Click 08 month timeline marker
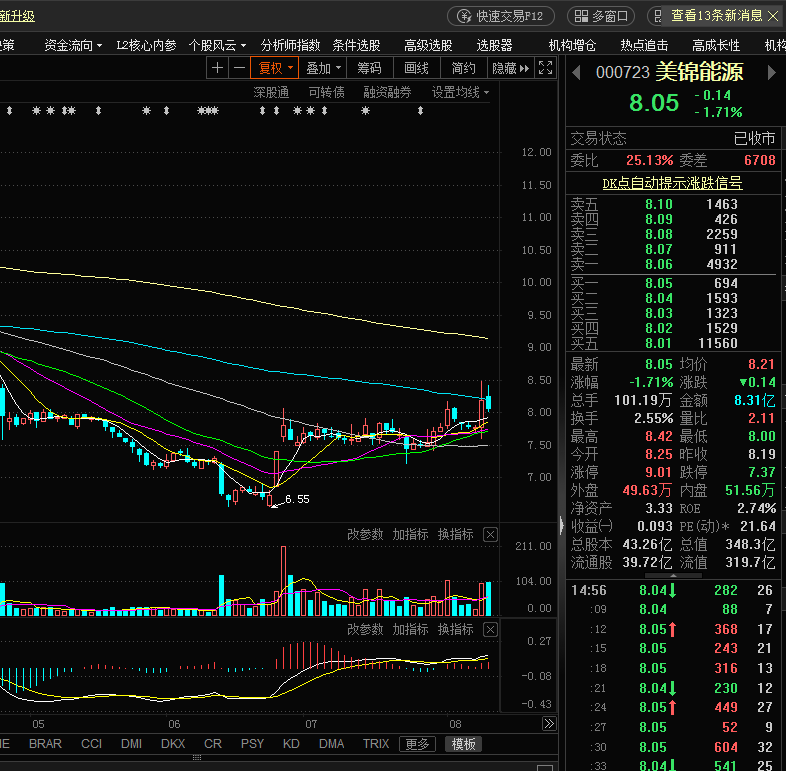The height and width of the screenshot is (771, 786). click(x=455, y=724)
